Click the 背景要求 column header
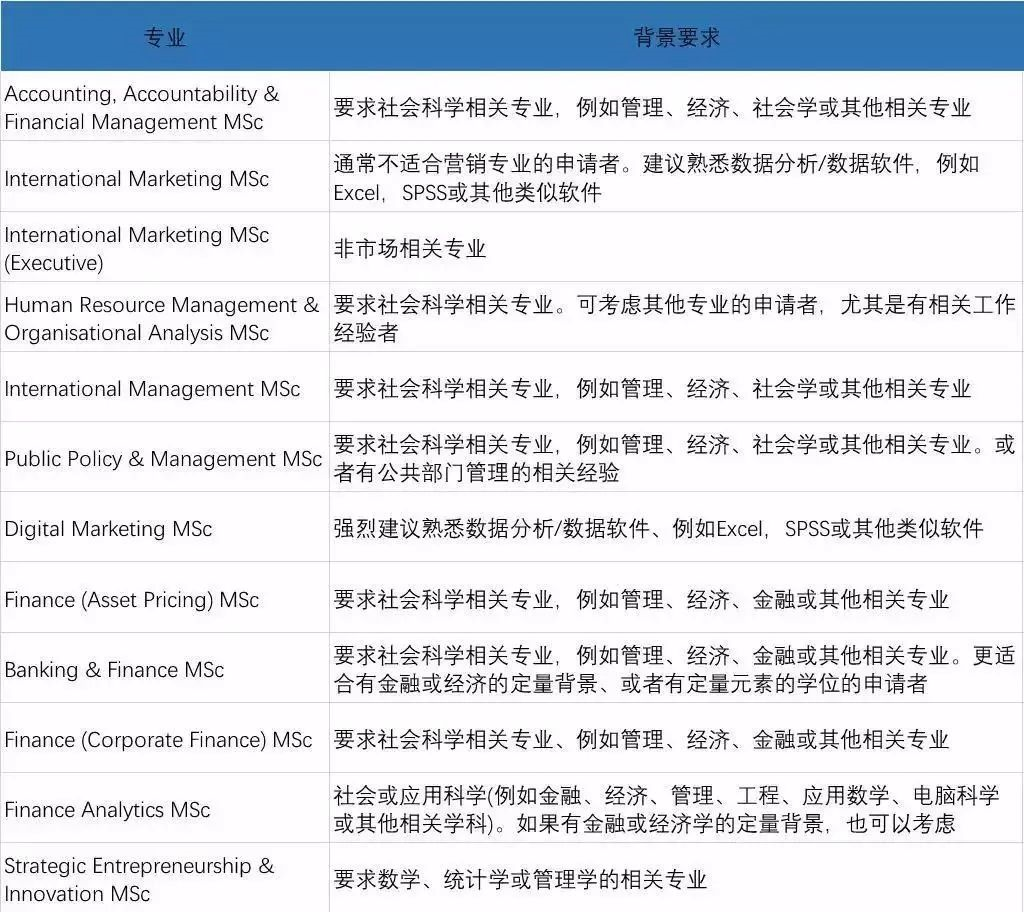This screenshot has height=912, width=1024. pyautogui.click(x=676, y=38)
